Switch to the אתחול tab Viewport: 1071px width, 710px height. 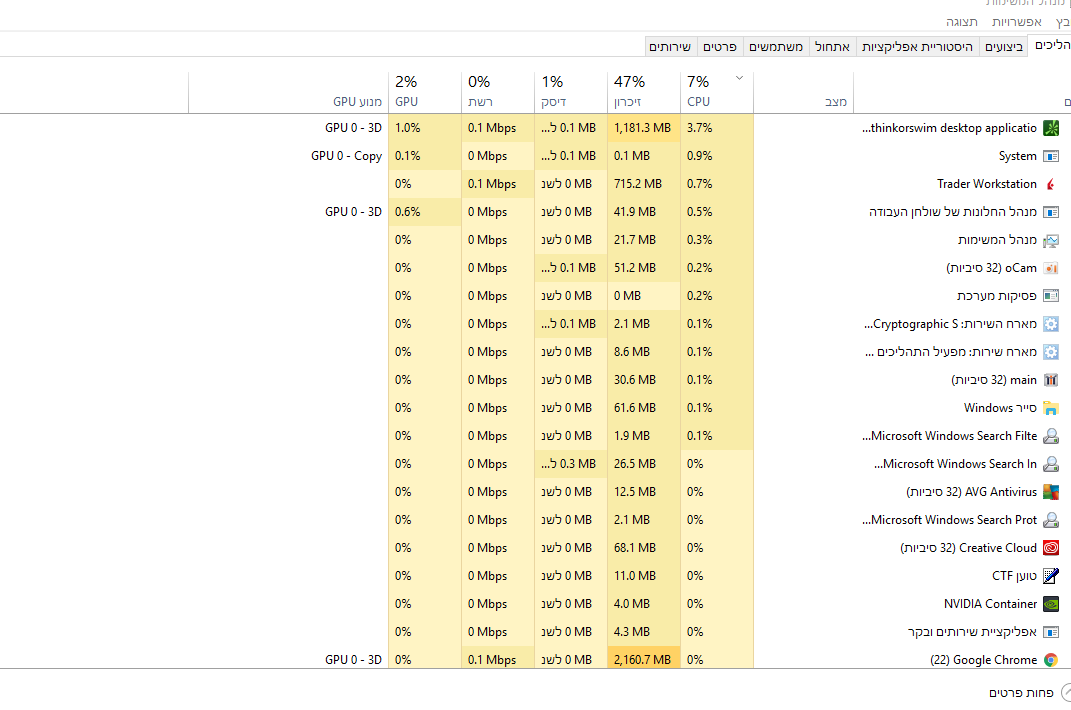[832, 46]
